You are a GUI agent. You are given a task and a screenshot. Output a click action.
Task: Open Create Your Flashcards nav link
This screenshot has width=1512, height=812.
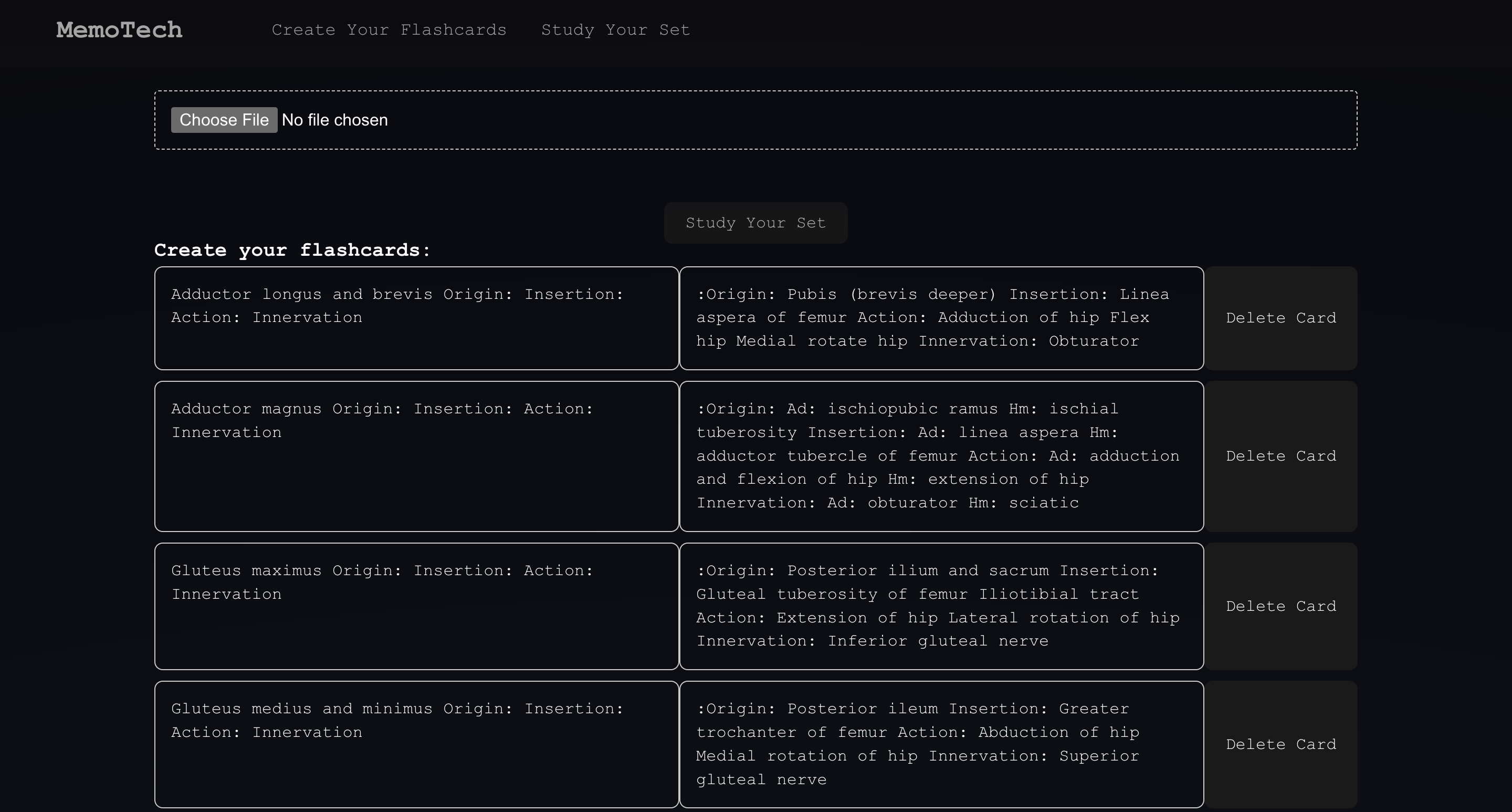(388, 30)
